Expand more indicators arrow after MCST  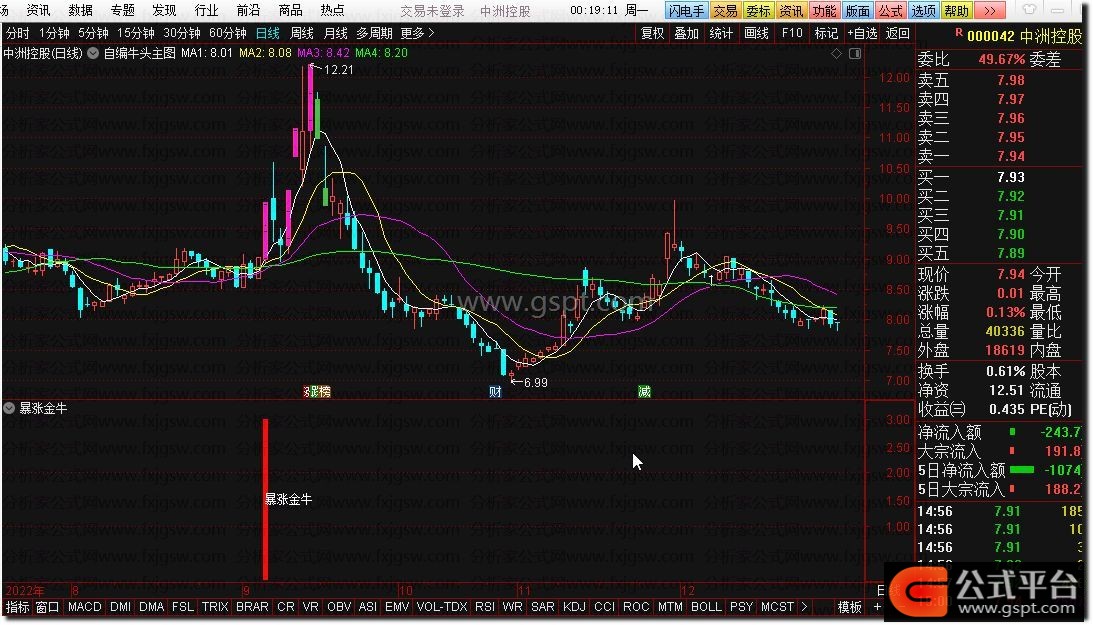click(804, 607)
